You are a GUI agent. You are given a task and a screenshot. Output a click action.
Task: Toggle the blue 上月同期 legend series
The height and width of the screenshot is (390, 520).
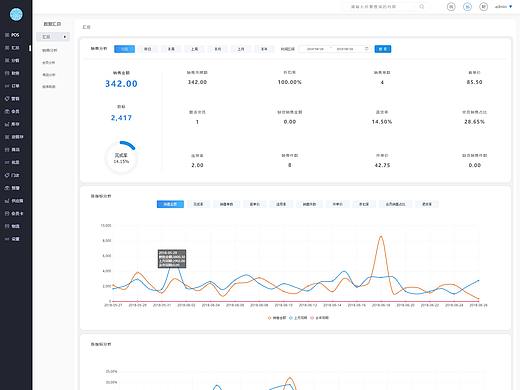point(298,318)
